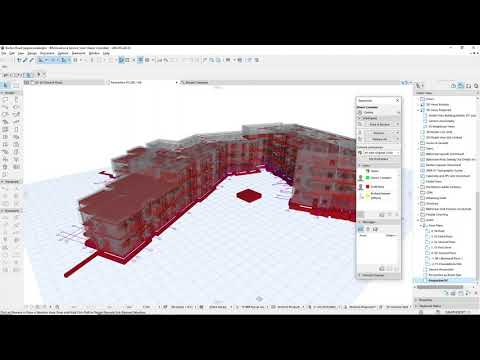Click the compose icon below the message list
The image size is (480, 360).
(x=382, y=268)
